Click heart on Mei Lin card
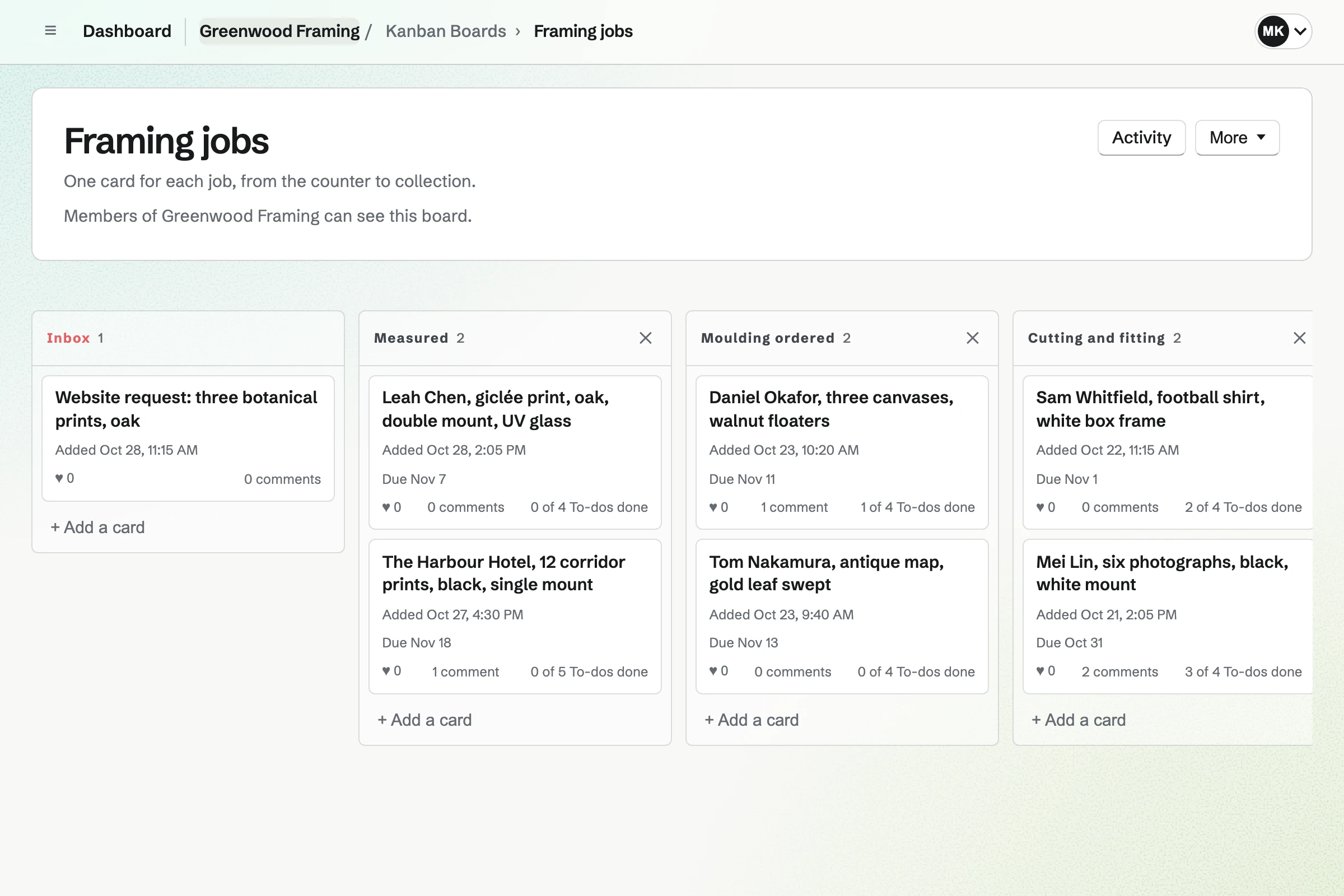This screenshot has width=1344, height=896. click(x=1046, y=671)
